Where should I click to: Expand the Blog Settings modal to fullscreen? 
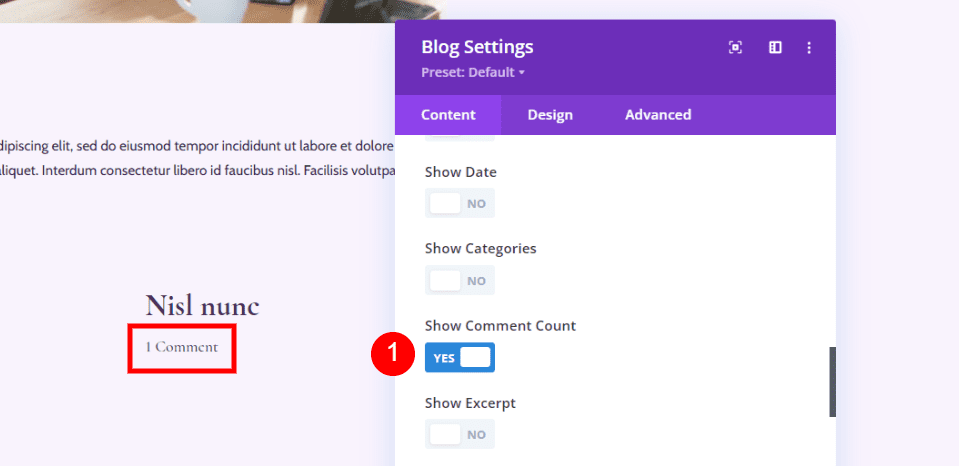(x=735, y=47)
